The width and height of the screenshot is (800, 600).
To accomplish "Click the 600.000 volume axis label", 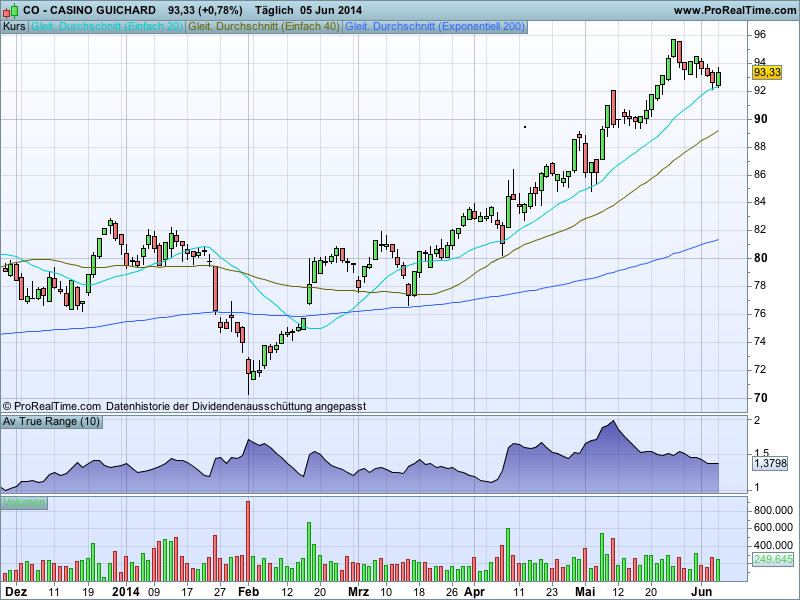I will pyautogui.click(x=773, y=527).
